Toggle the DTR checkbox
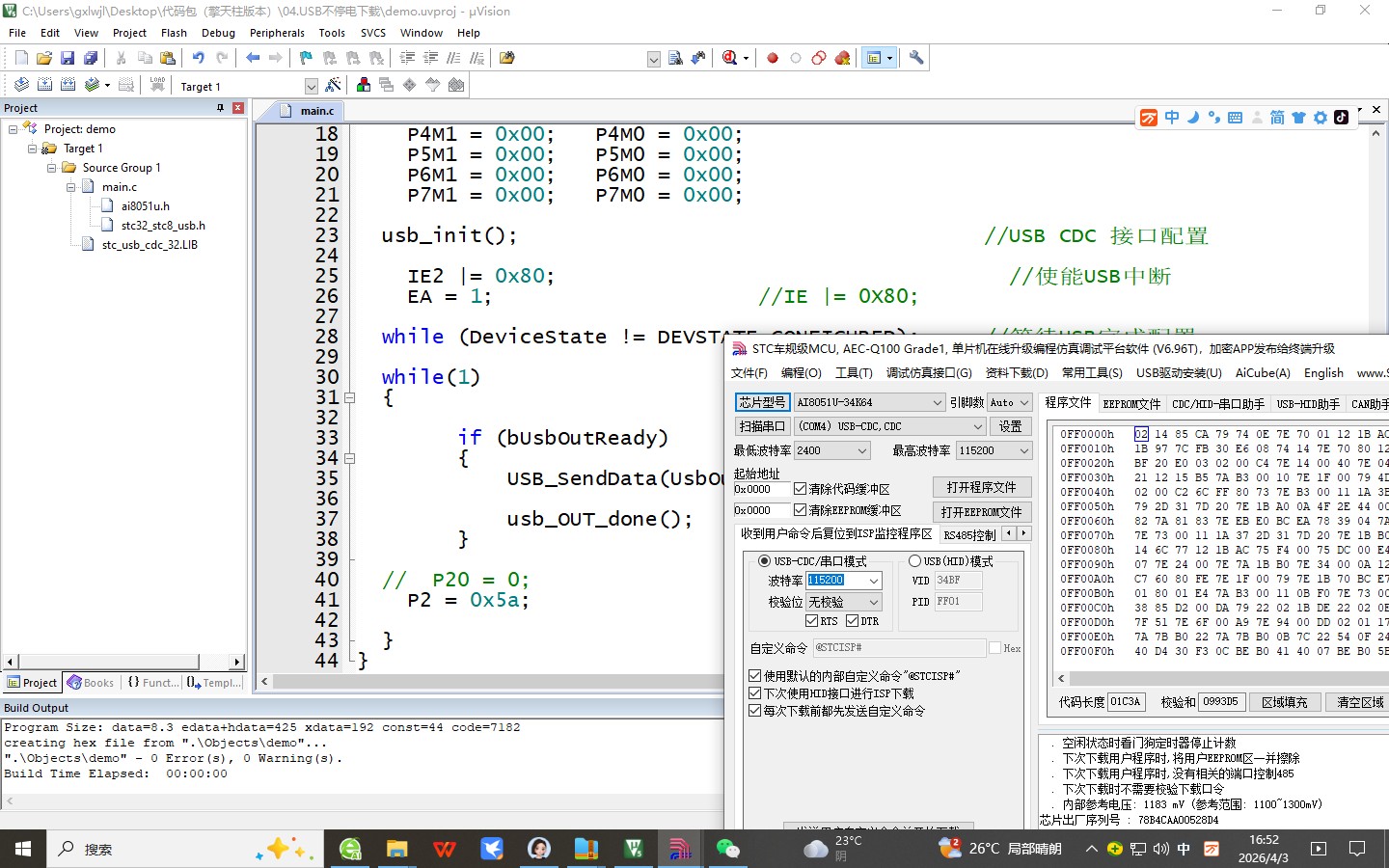This screenshot has width=1389, height=868. click(x=852, y=621)
